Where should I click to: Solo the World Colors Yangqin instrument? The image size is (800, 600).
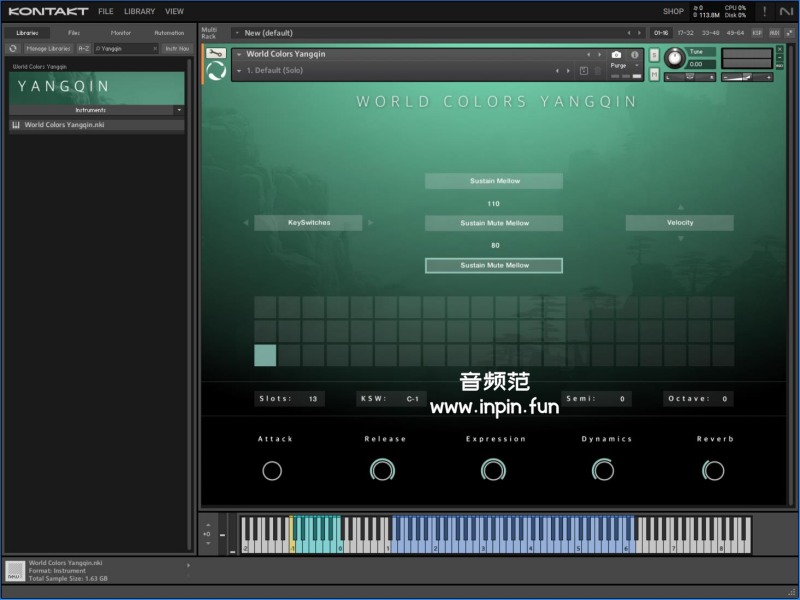click(654, 55)
